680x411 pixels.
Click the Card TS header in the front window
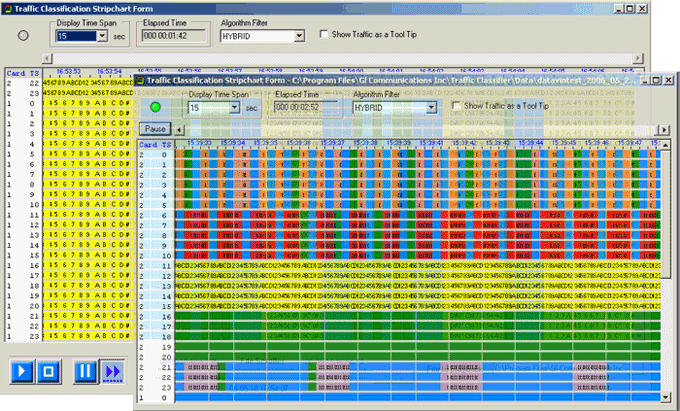tap(155, 145)
